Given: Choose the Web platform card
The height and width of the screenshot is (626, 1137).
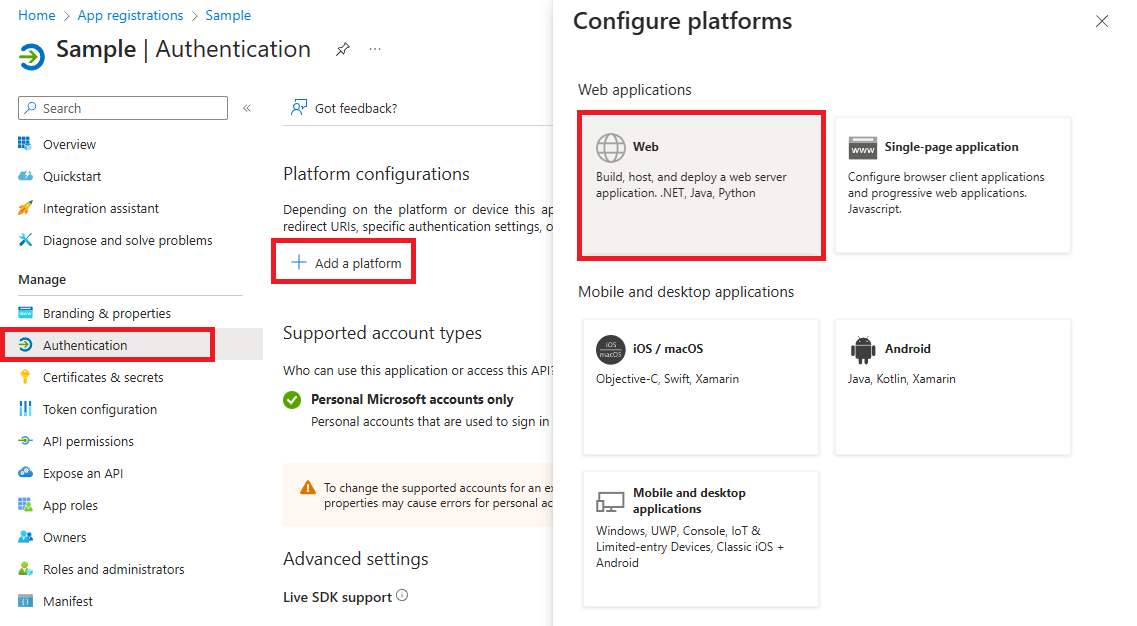Looking at the screenshot, I should point(701,185).
